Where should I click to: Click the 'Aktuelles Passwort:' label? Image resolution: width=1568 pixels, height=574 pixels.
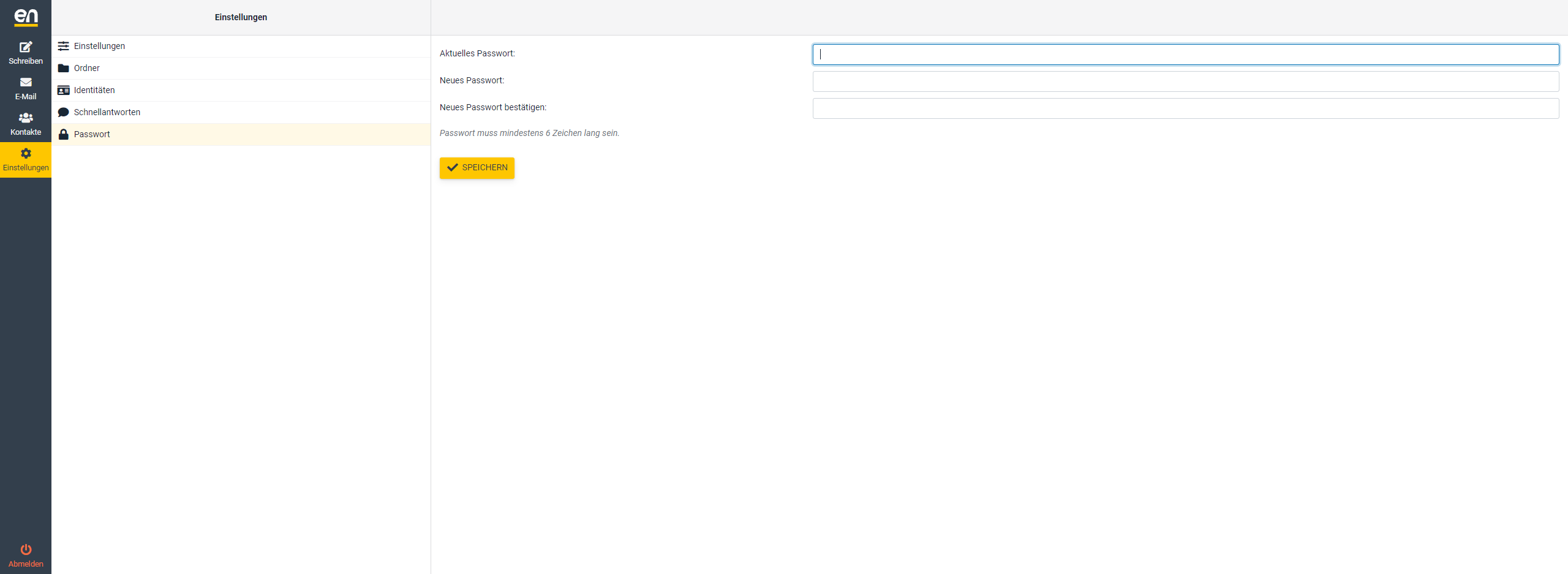[477, 54]
